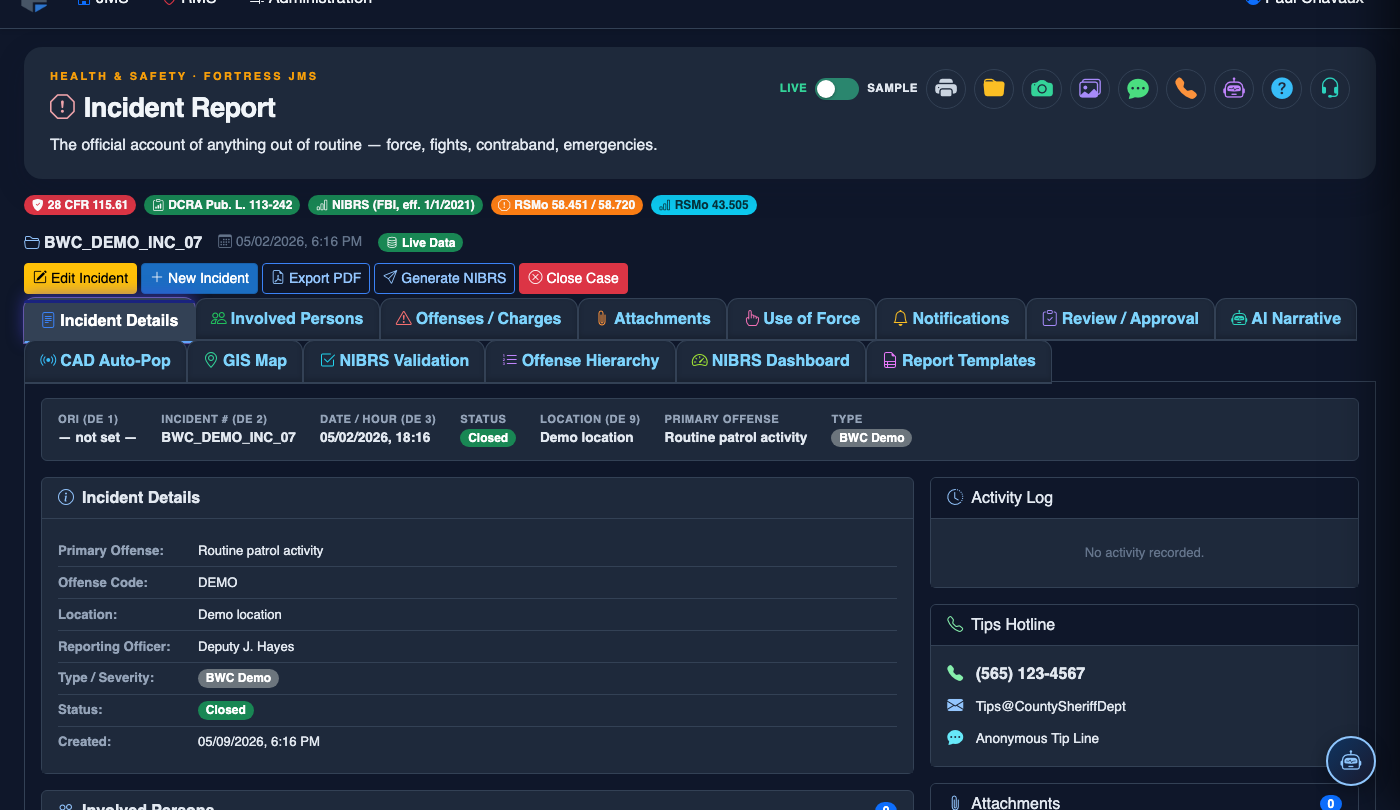Open the green chat bubble icon
The height and width of the screenshot is (810, 1400).
(x=1138, y=88)
